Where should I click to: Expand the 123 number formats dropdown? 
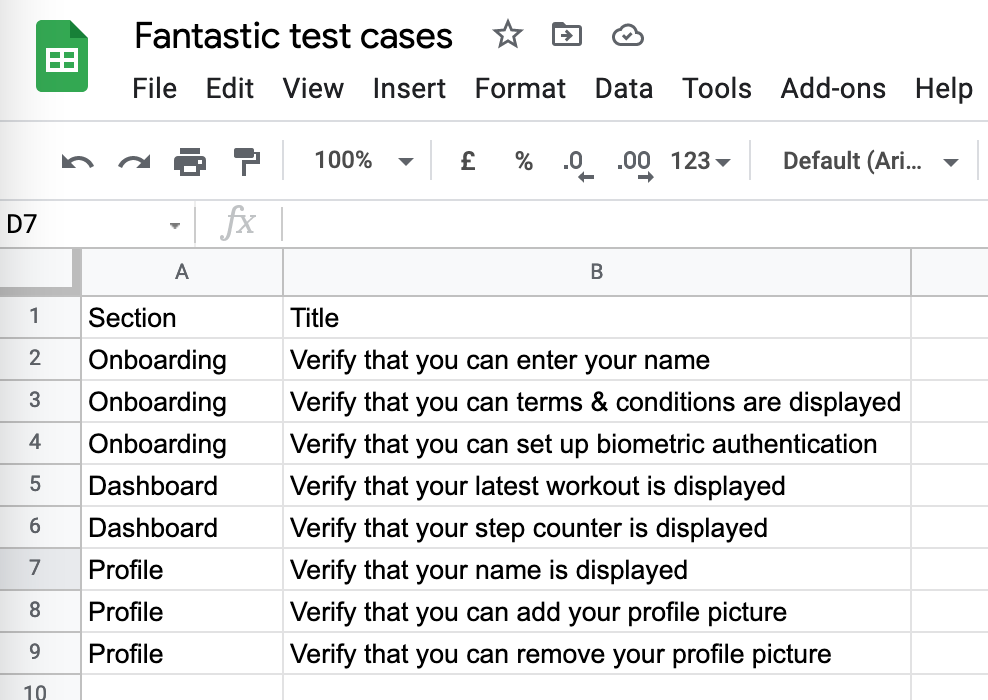[700, 161]
